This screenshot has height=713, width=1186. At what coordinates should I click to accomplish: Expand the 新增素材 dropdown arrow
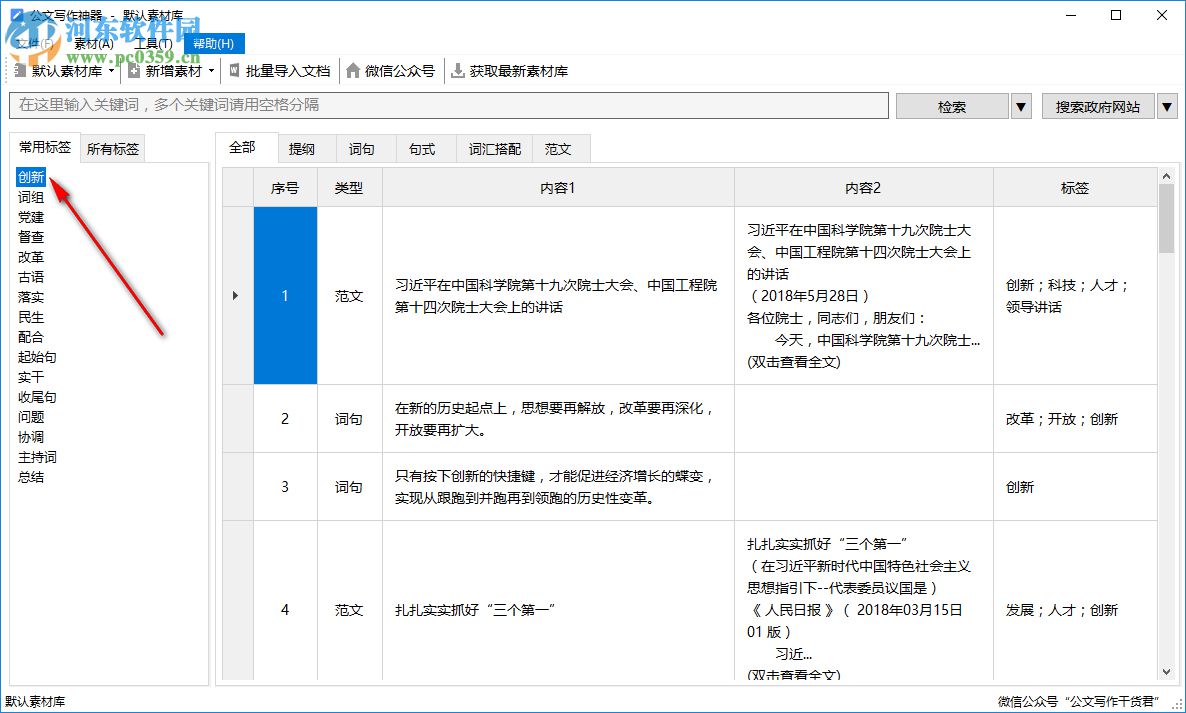(x=212, y=71)
